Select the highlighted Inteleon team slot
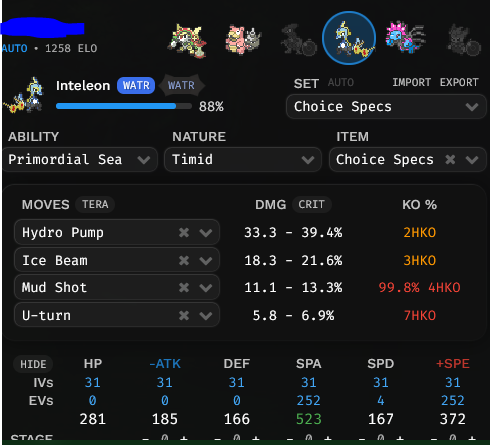The image size is (490, 445). [349, 38]
